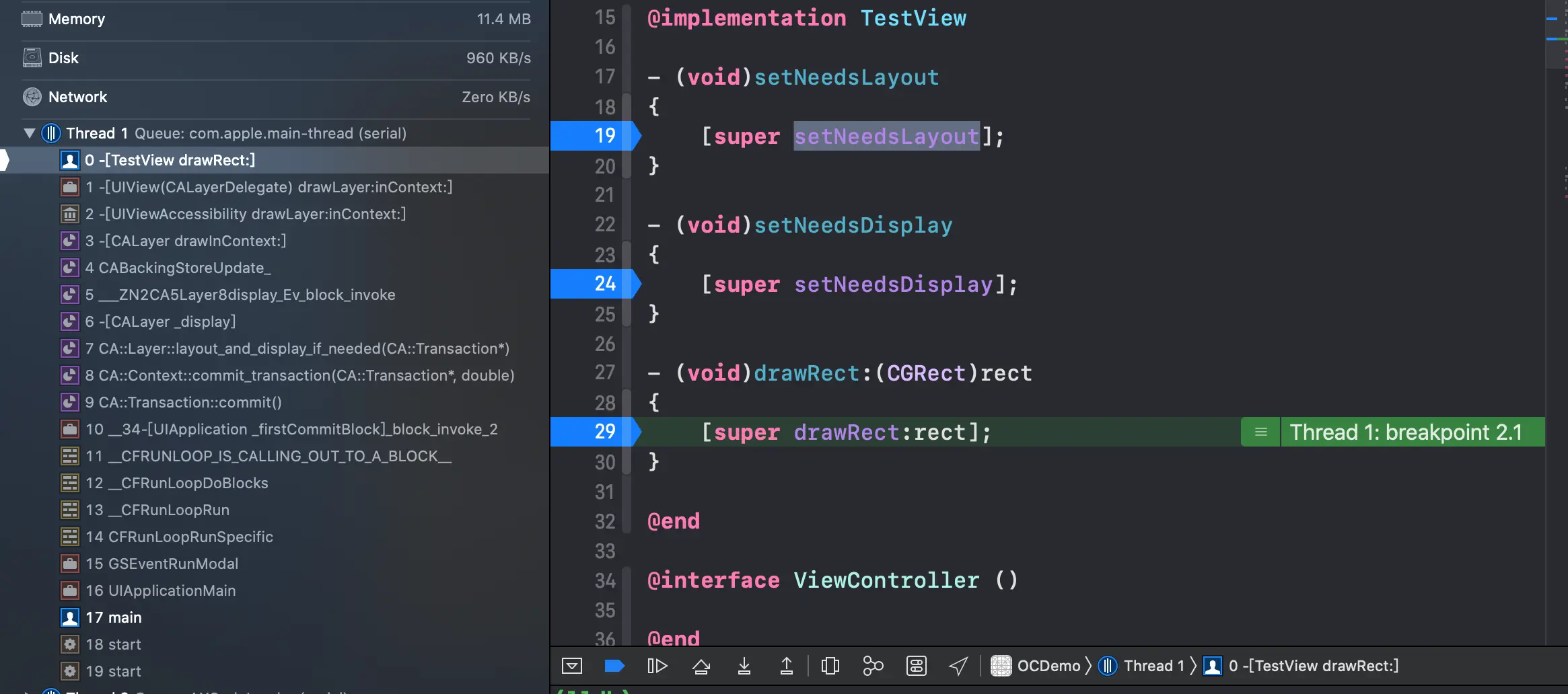Select frame 18 start

tap(275, 644)
